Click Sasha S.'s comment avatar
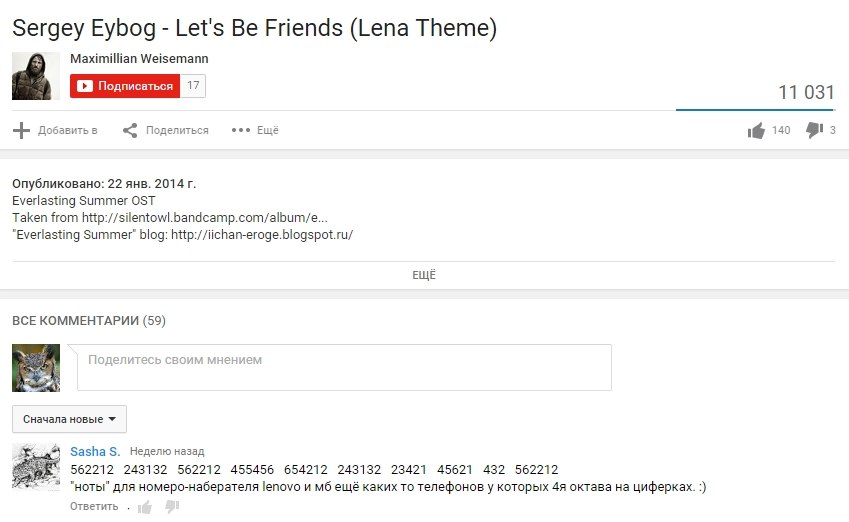This screenshot has height=522, width=849. tap(36, 467)
